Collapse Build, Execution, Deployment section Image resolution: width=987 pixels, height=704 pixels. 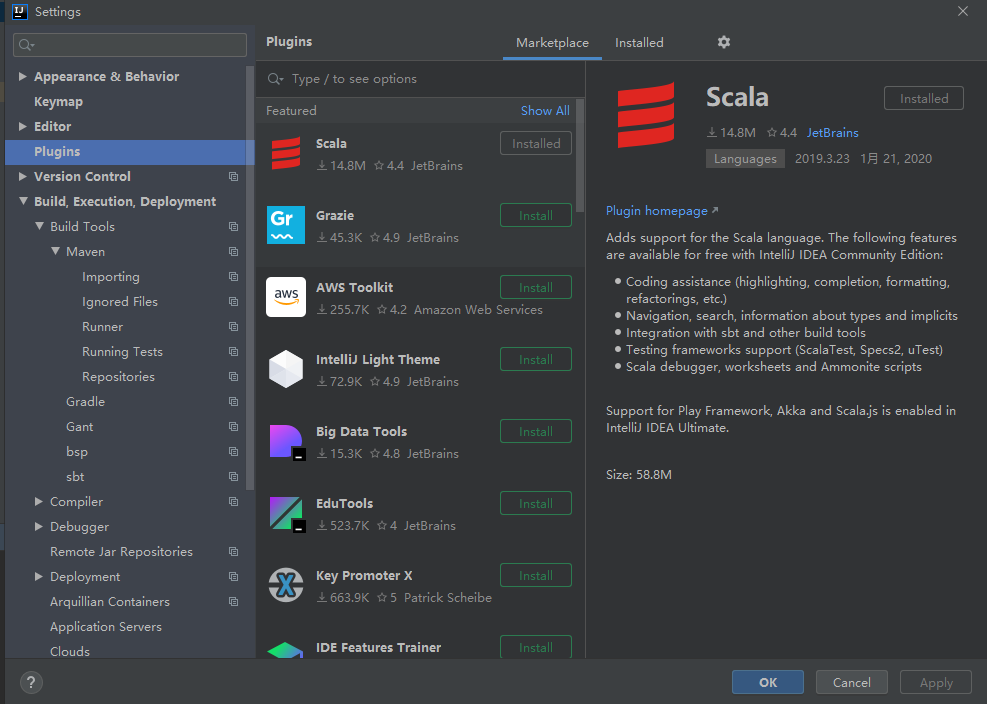click(23, 201)
